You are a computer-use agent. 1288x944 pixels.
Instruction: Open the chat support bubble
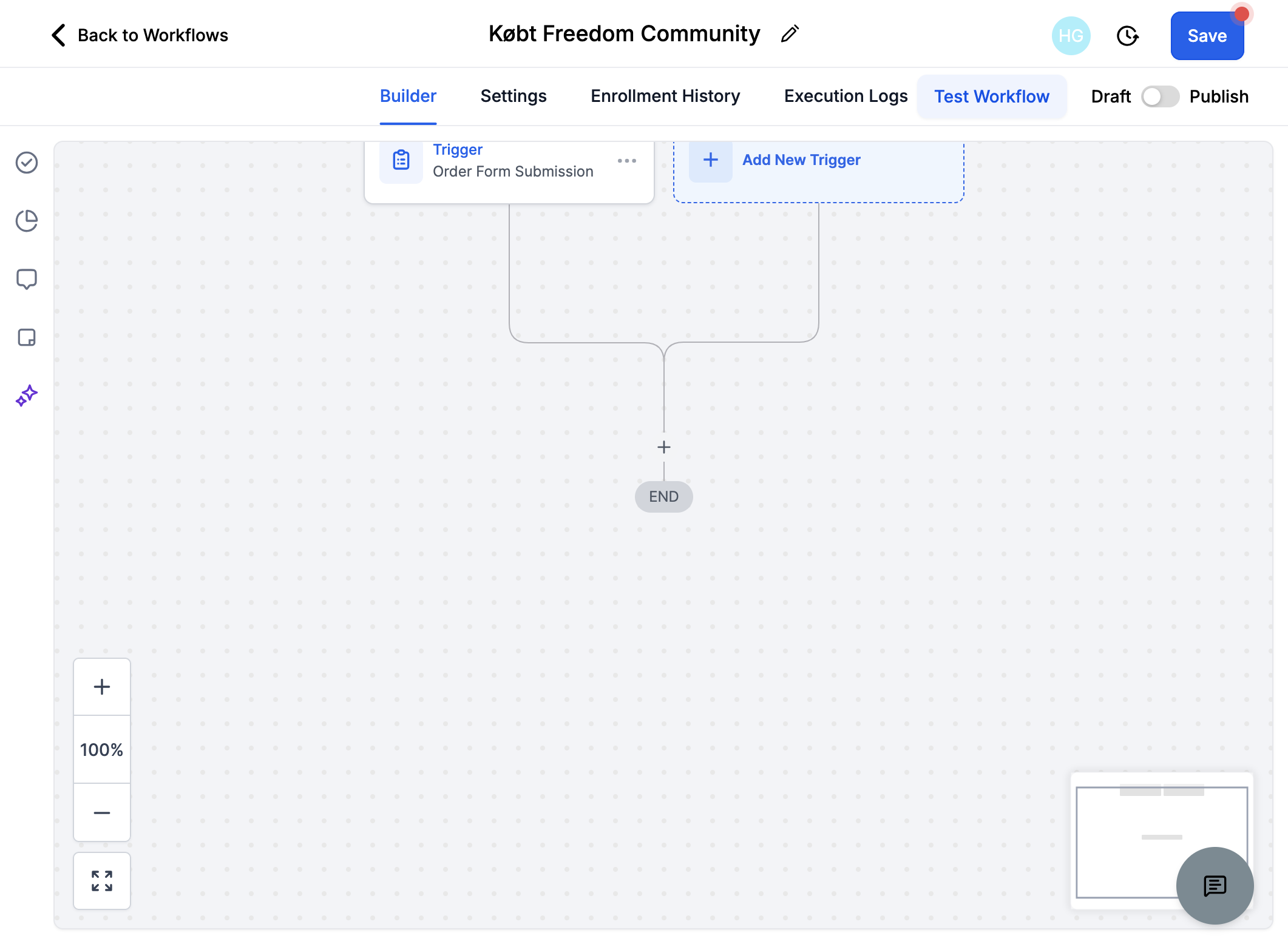tap(1215, 886)
